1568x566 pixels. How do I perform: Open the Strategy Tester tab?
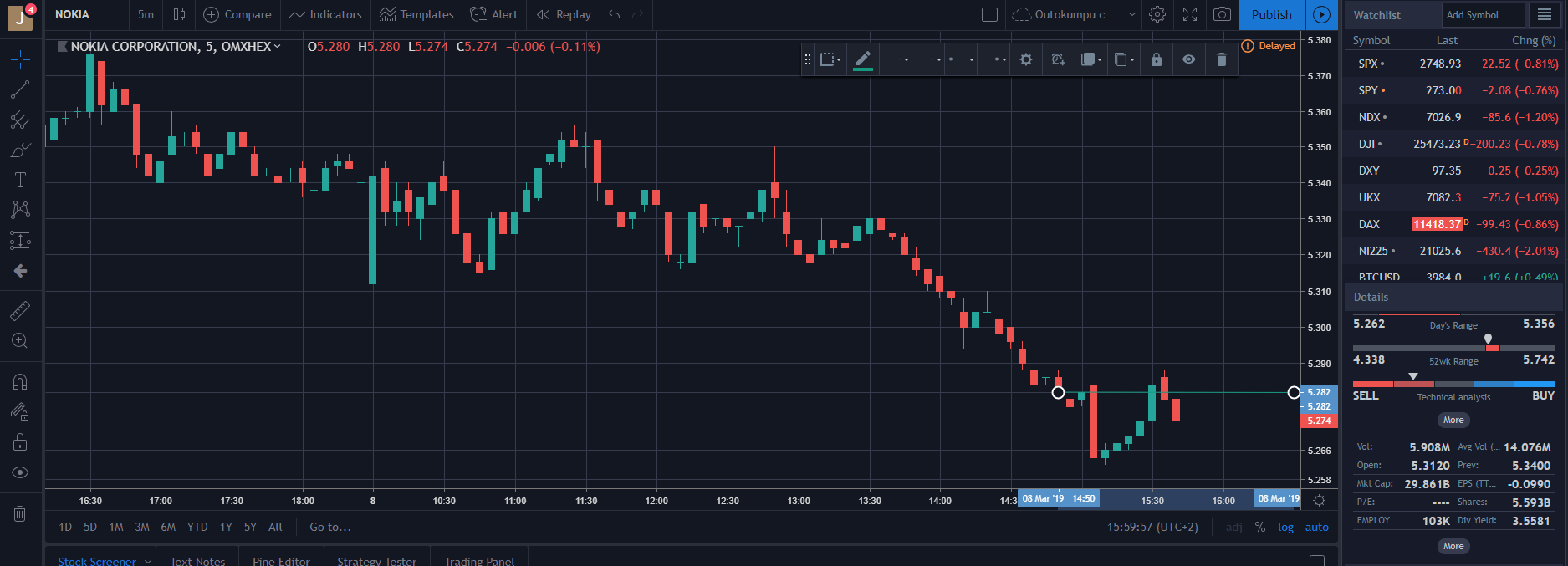pyautogui.click(x=376, y=561)
